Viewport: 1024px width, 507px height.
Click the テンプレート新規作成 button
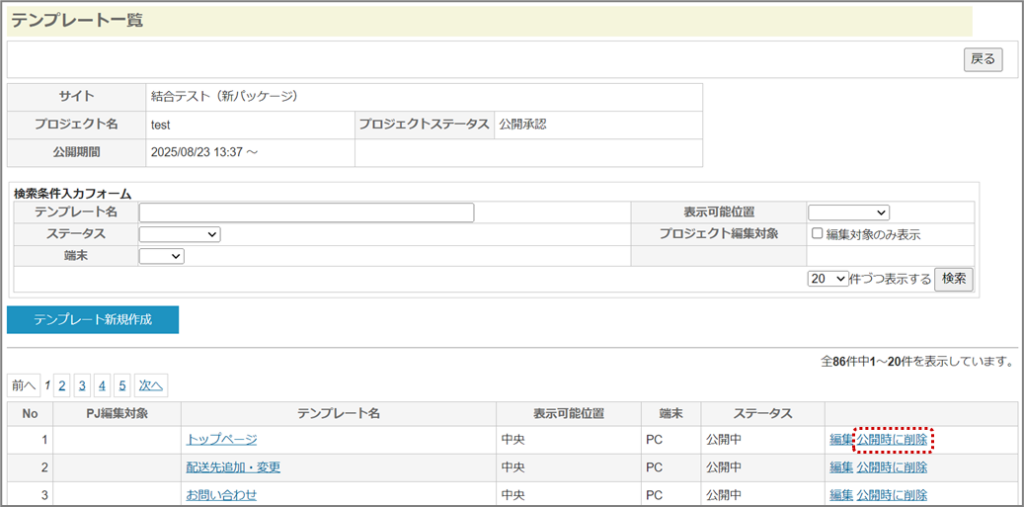coord(93,320)
